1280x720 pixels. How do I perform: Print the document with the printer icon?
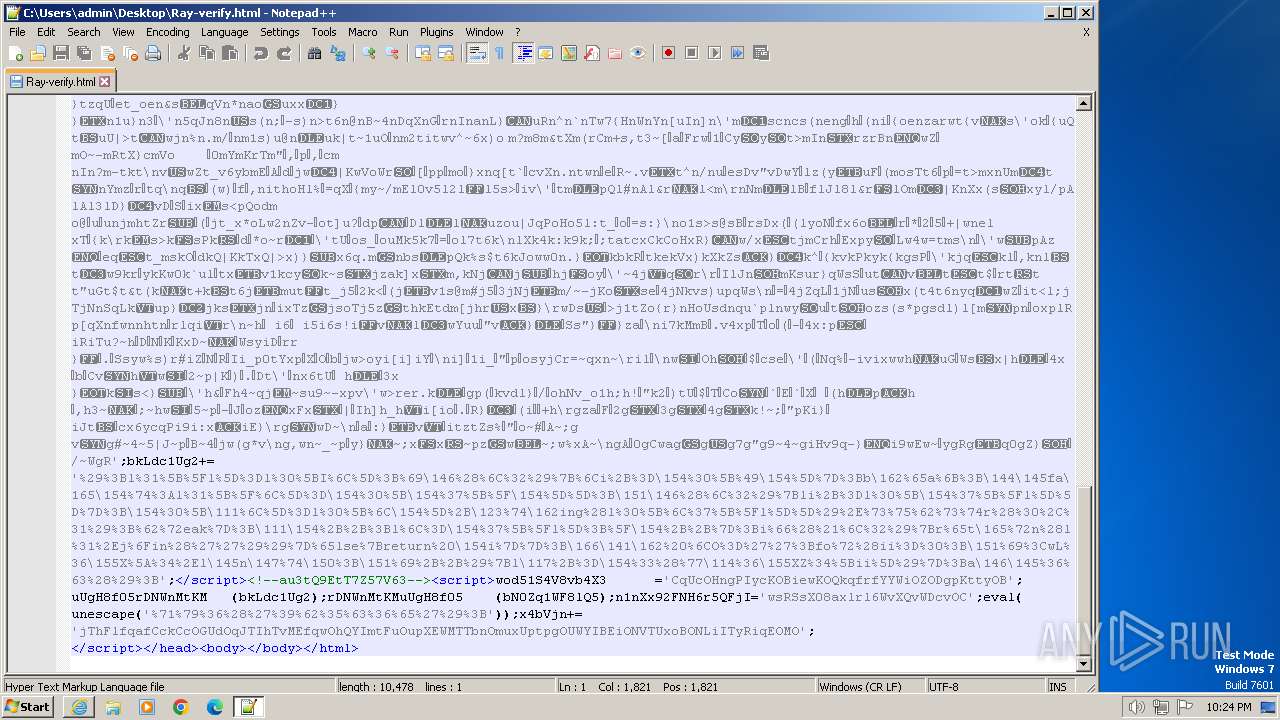click(x=153, y=53)
